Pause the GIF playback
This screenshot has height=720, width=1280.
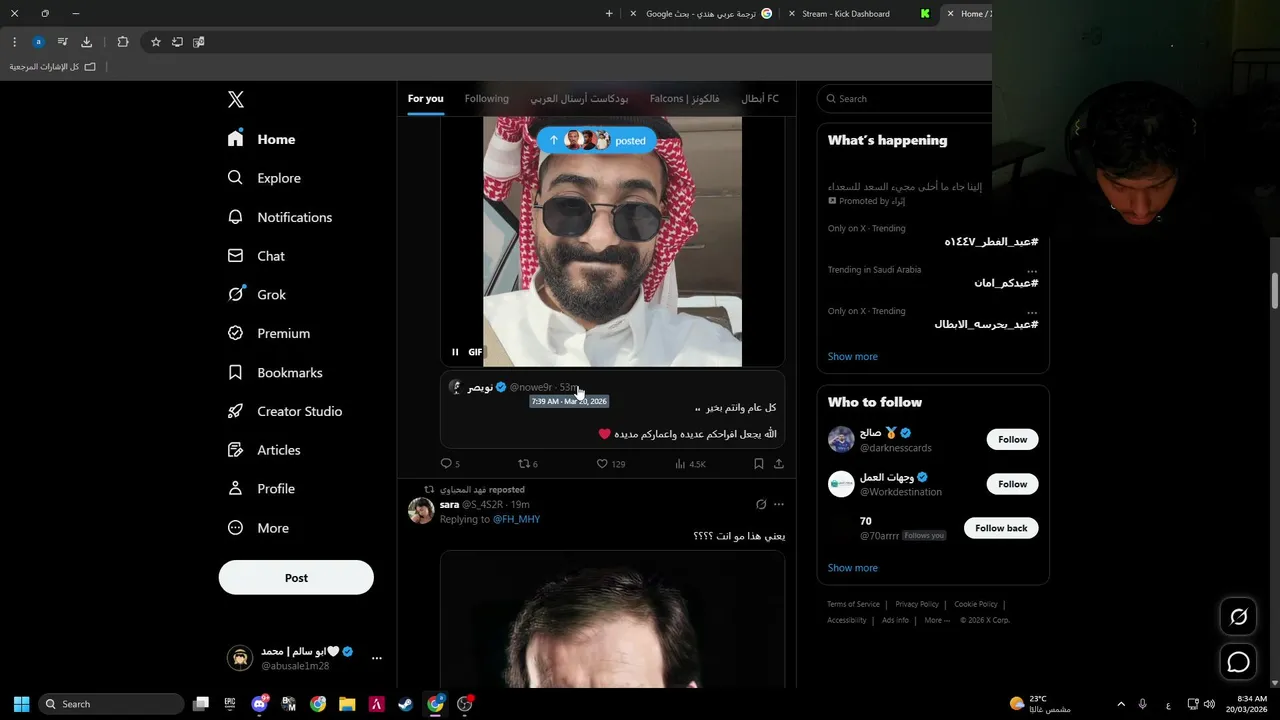coord(455,352)
